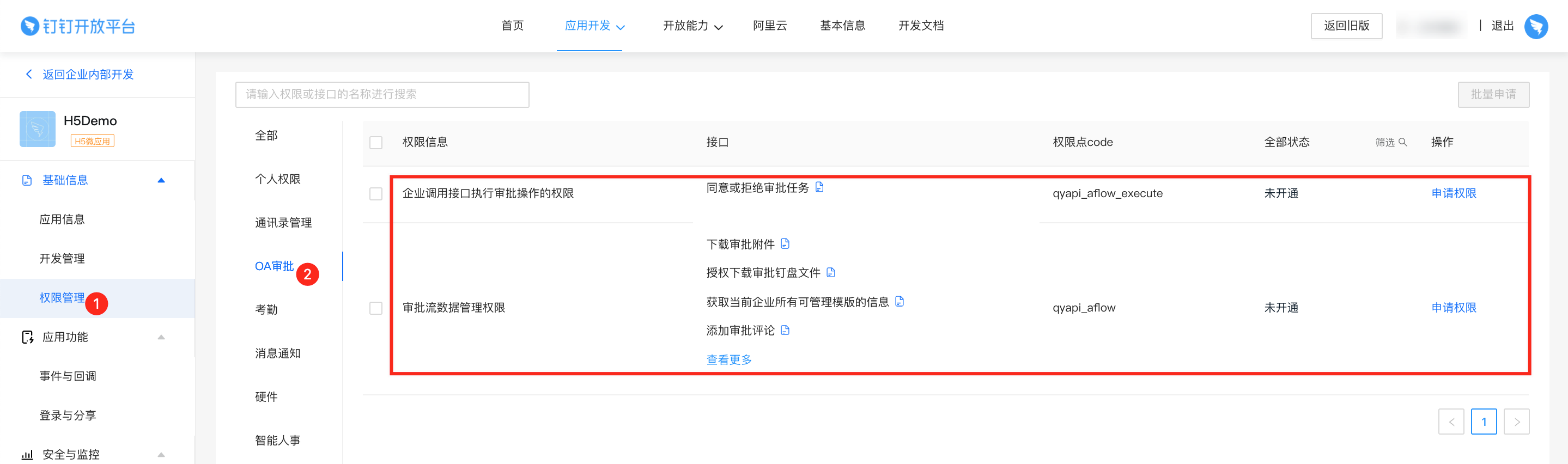Open doc icon beside 同意或拒绝审批任务
This screenshot has width=1568, height=464.
(819, 187)
